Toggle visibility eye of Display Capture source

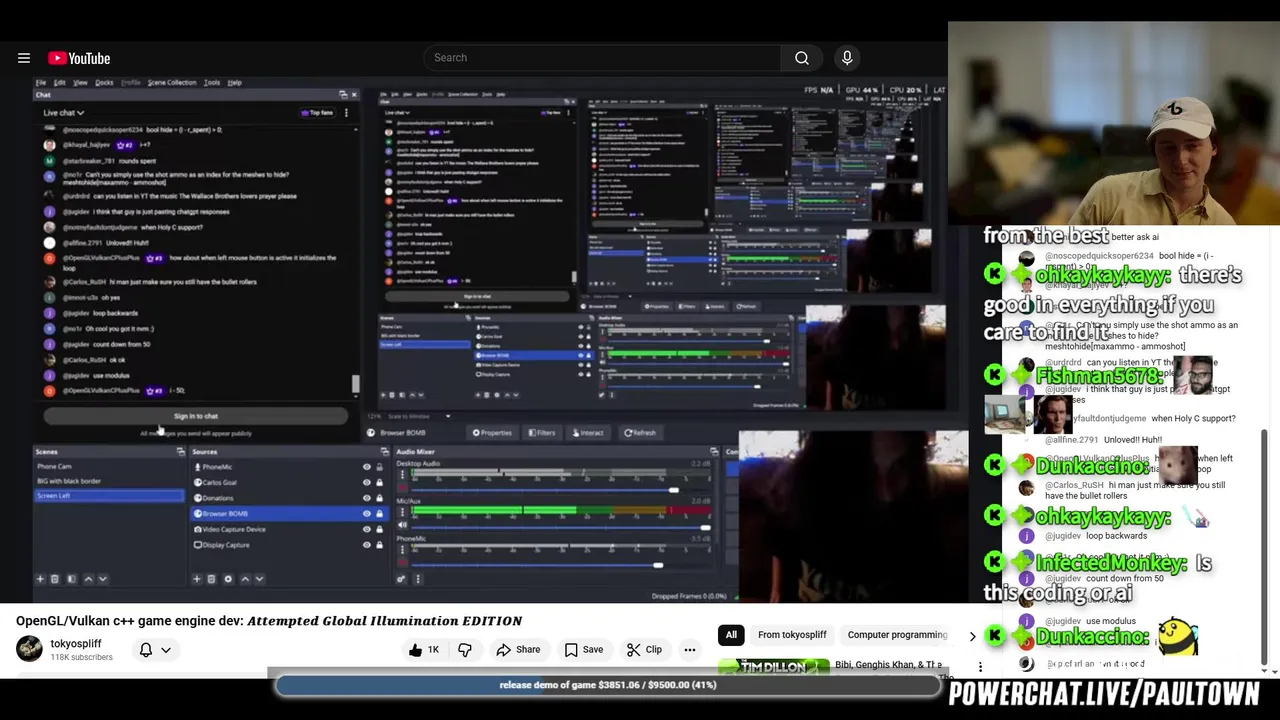[366, 545]
